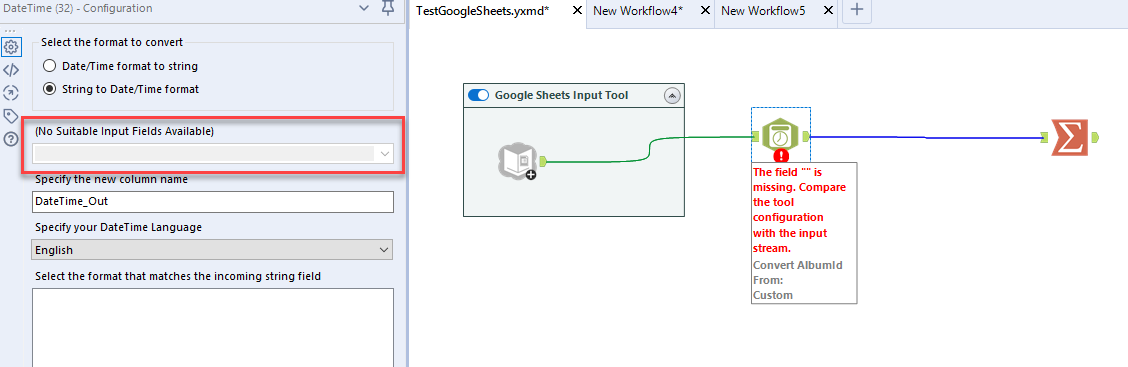Pin the Configuration panel

[388, 9]
